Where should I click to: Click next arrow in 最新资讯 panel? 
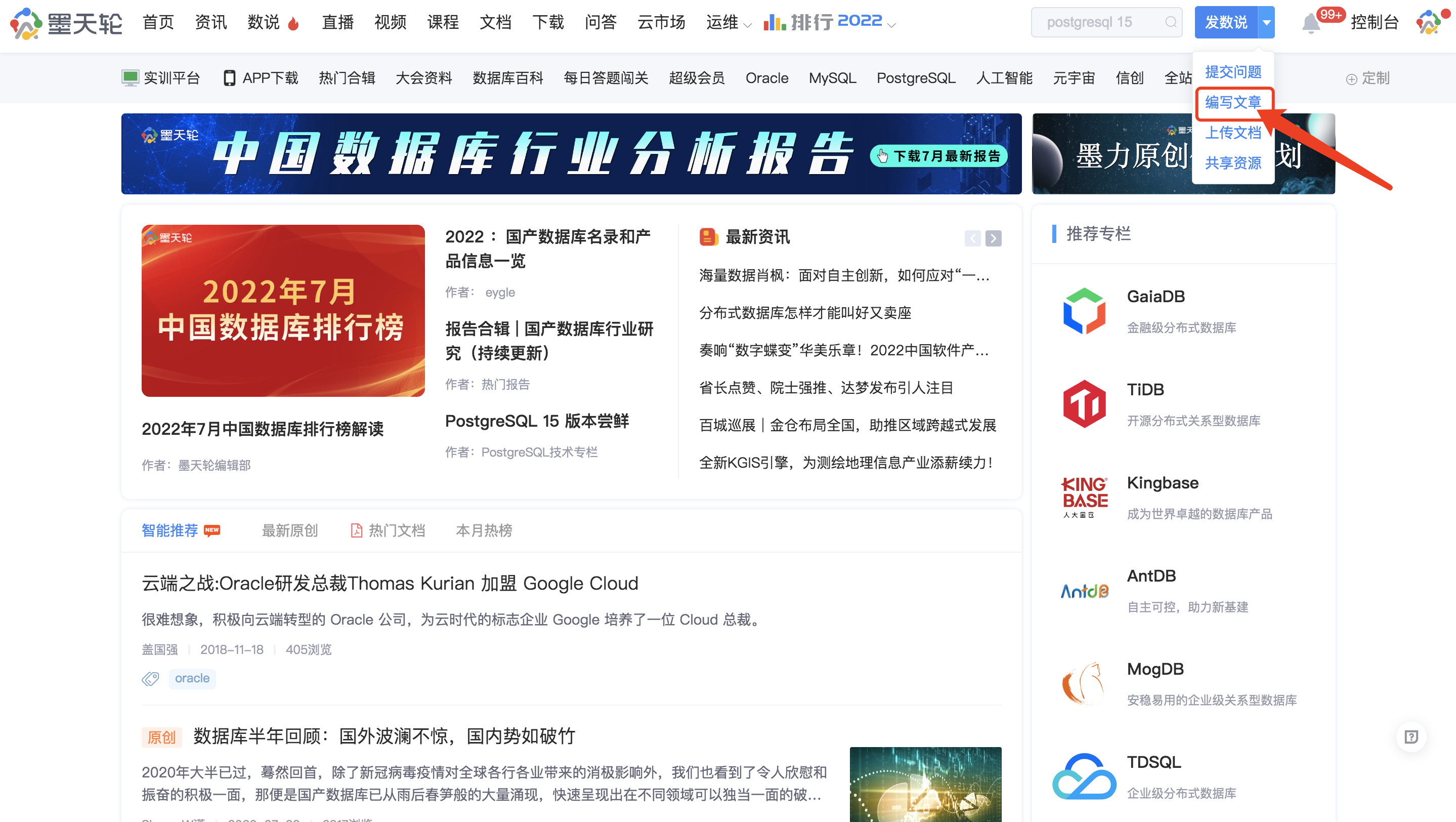pyautogui.click(x=993, y=238)
